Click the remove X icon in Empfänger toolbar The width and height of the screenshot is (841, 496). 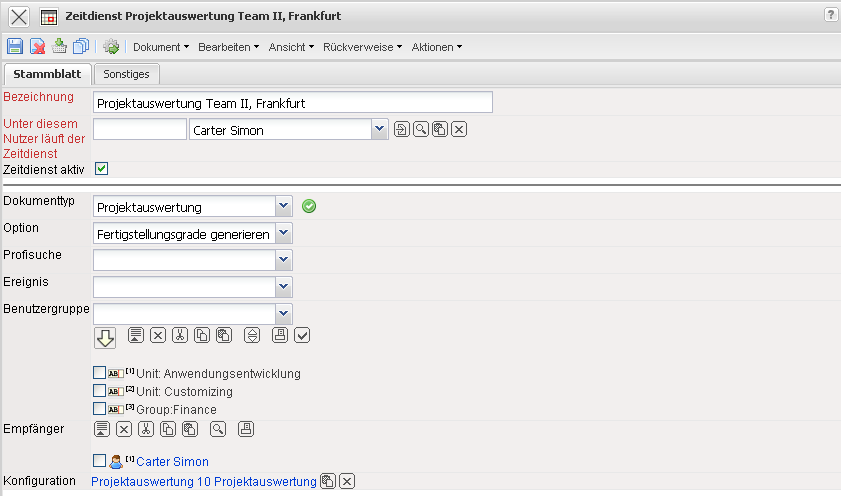pos(124,429)
